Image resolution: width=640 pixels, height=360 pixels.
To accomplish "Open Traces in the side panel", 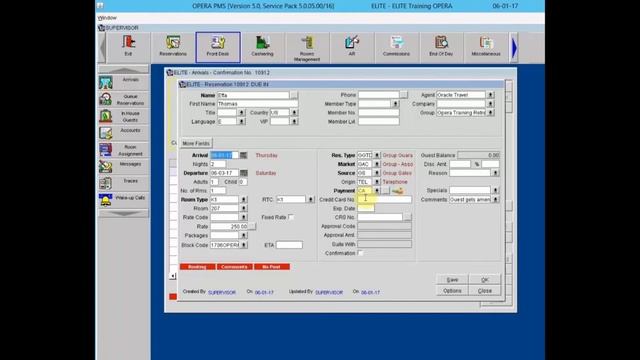I will tap(123, 183).
